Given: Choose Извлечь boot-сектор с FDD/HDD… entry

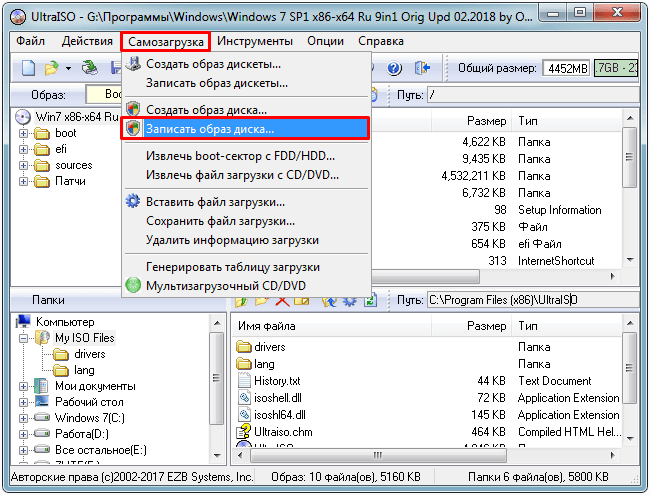Looking at the screenshot, I should coord(246,156).
